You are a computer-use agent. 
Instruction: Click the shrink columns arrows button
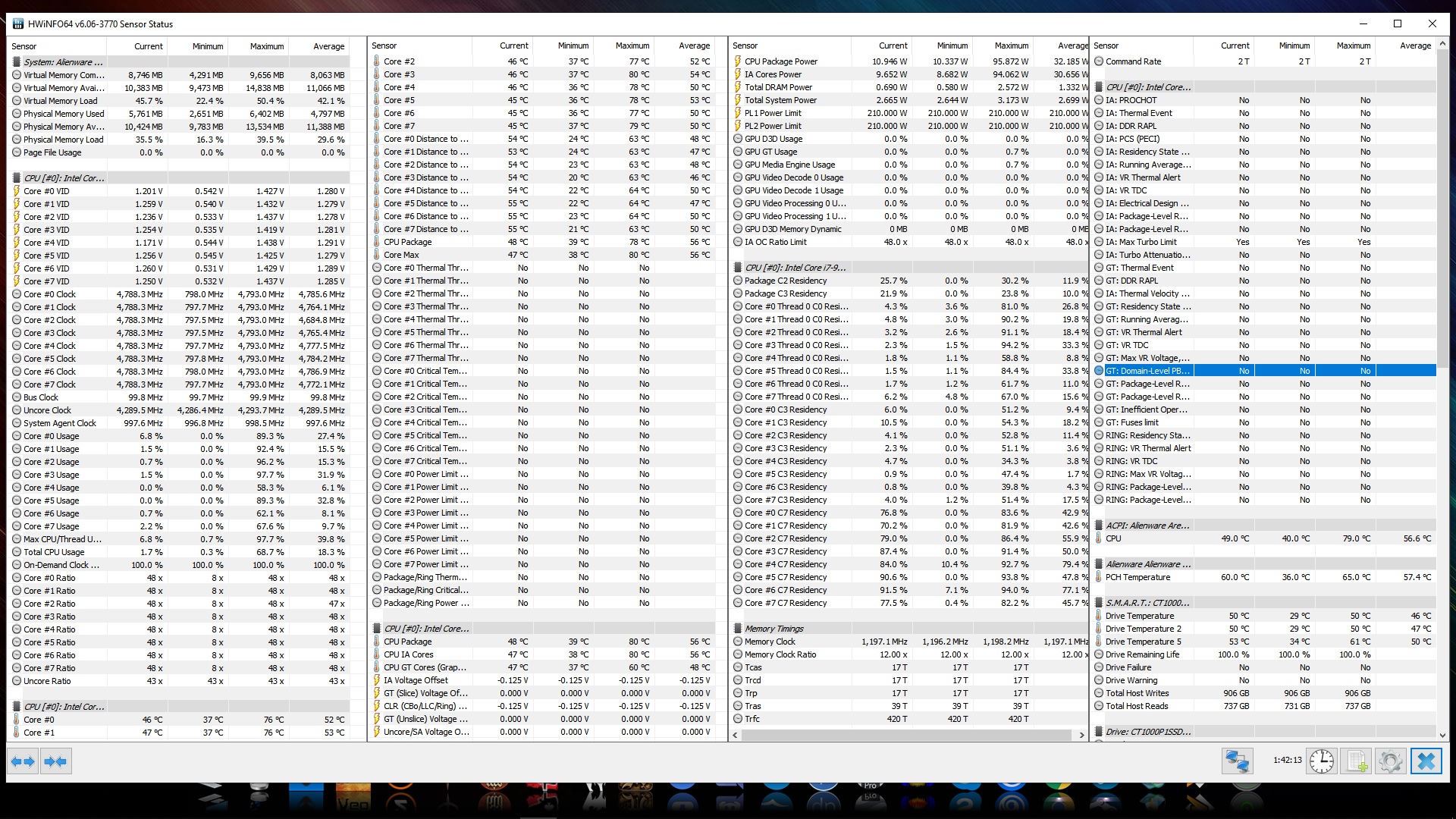pyautogui.click(x=55, y=761)
